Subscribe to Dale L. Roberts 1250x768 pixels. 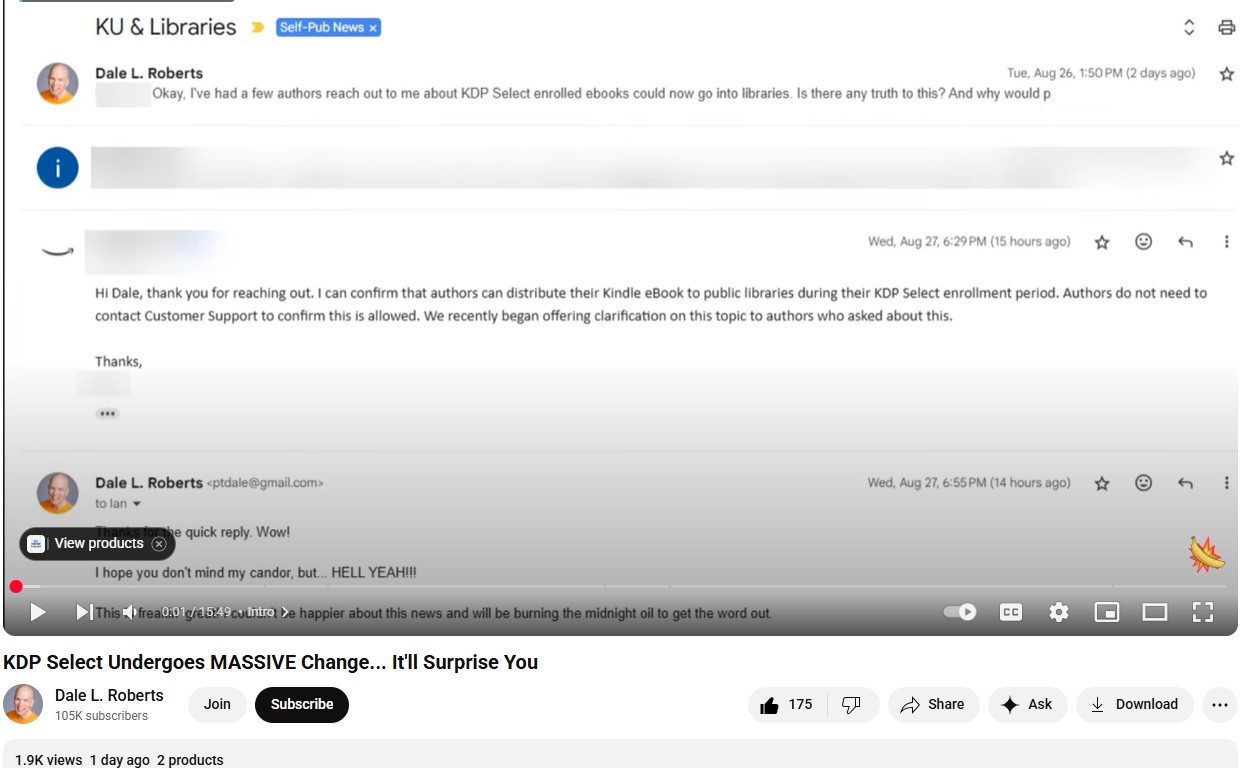click(x=301, y=705)
